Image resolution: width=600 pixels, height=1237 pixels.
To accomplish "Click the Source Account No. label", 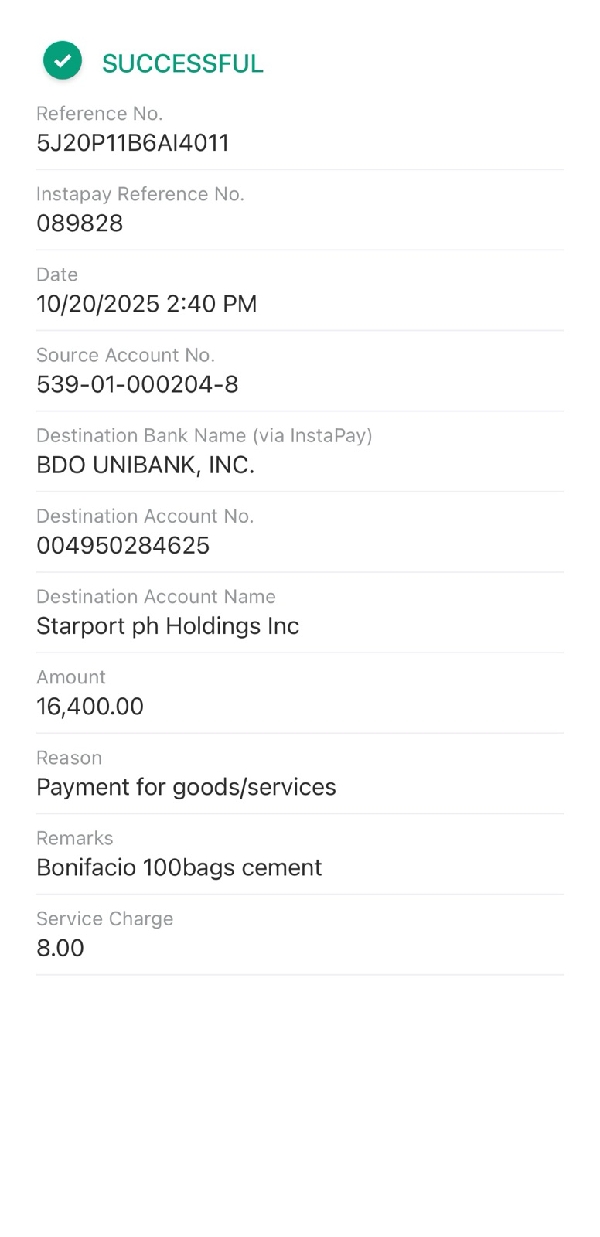I will (126, 355).
